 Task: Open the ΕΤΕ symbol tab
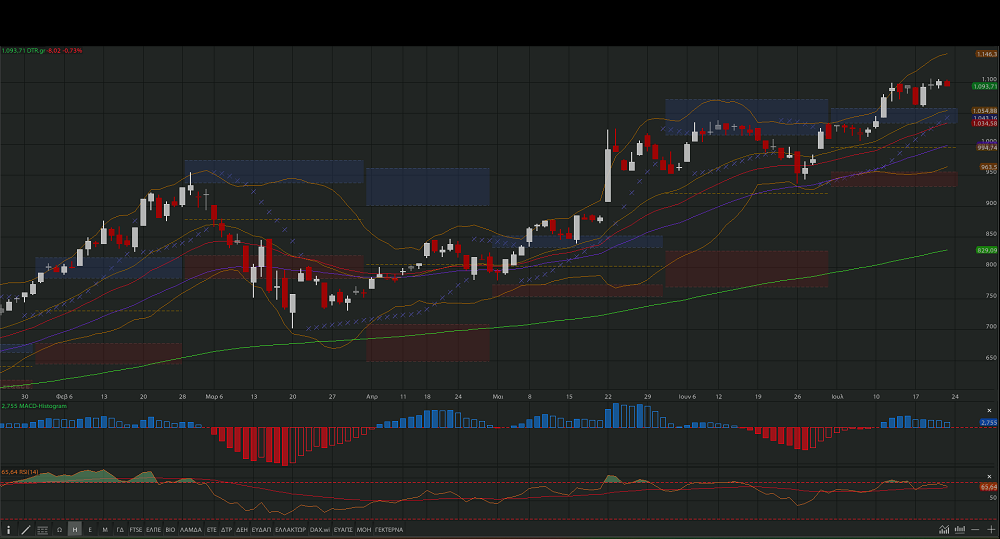click(x=212, y=529)
